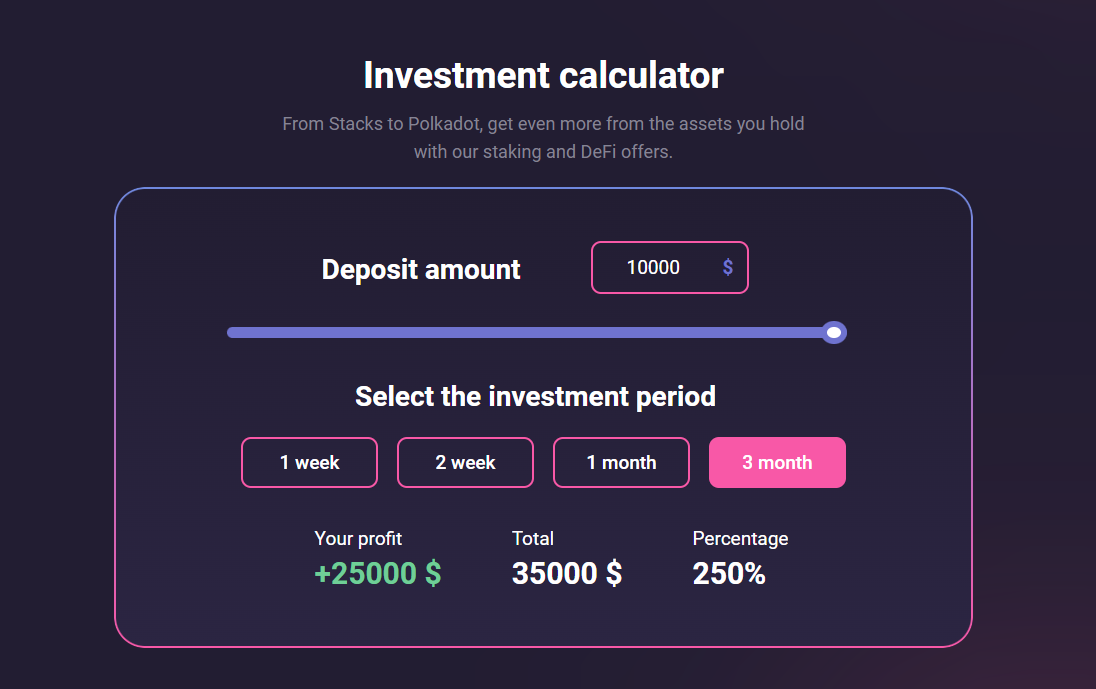The height and width of the screenshot is (689, 1096).
Task: Click the dollar sign after the 35000 total
Action: (x=612, y=574)
